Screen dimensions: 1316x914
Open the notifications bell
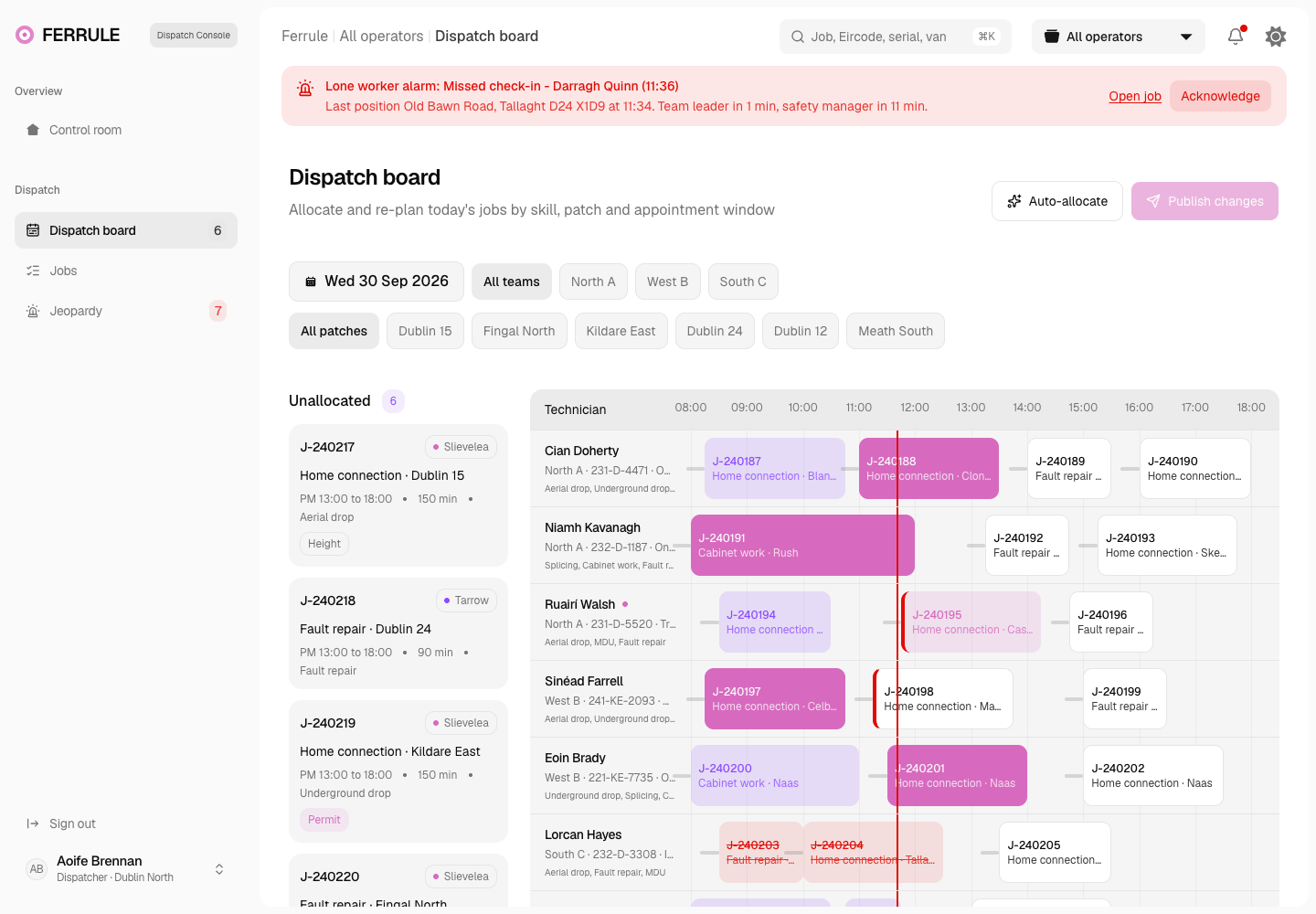(1236, 37)
